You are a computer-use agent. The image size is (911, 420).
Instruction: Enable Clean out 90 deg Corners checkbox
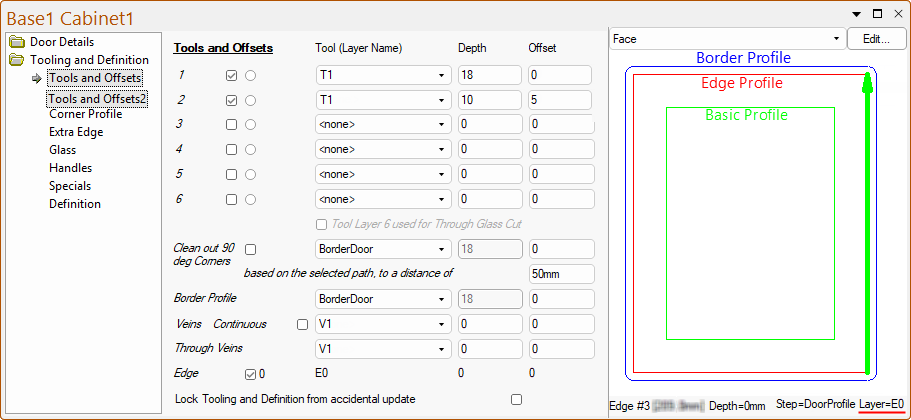click(250, 249)
